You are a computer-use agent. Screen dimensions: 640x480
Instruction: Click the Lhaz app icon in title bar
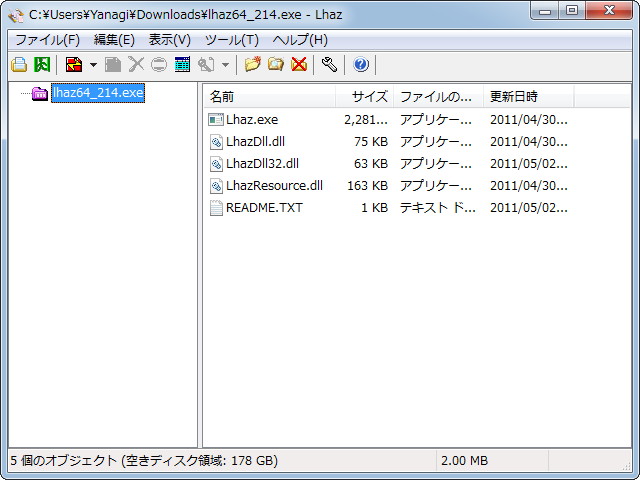(x=16, y=15)
